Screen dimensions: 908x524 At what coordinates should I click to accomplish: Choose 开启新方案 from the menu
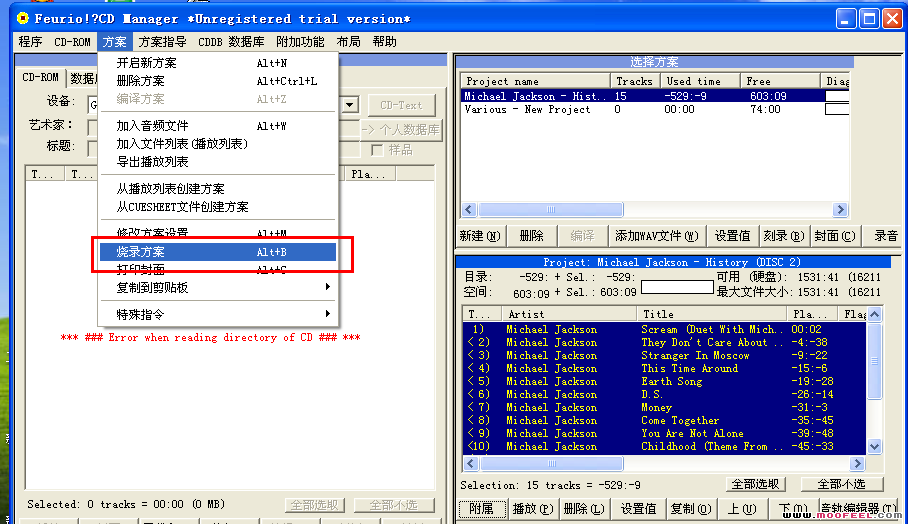[x=218, y=63]
